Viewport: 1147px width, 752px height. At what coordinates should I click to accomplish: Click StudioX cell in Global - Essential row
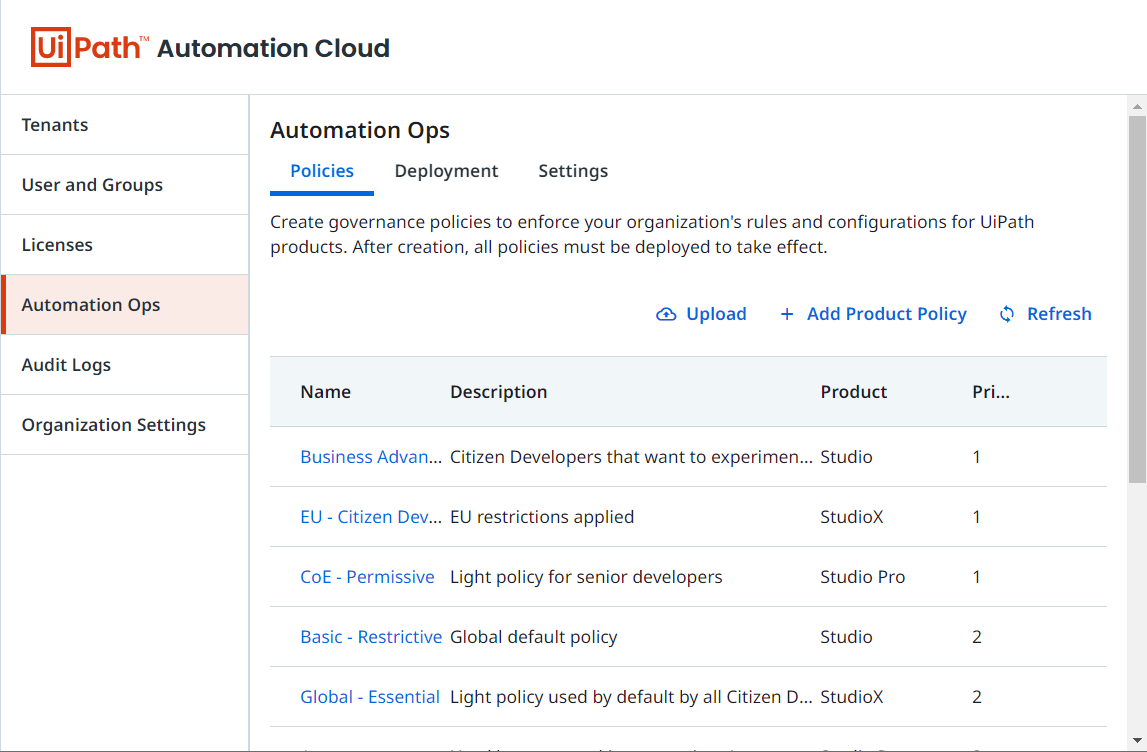(x=851, y=696)
